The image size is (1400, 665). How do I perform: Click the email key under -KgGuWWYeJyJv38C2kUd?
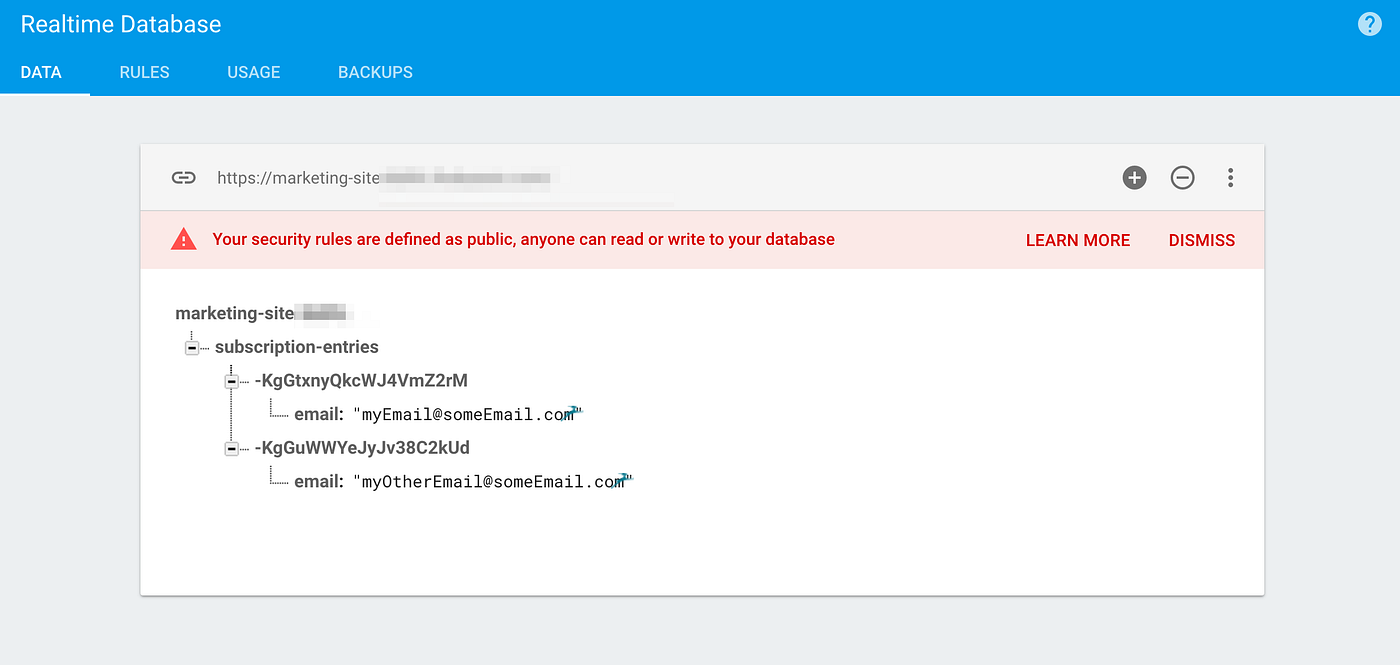tap(319, 481)
